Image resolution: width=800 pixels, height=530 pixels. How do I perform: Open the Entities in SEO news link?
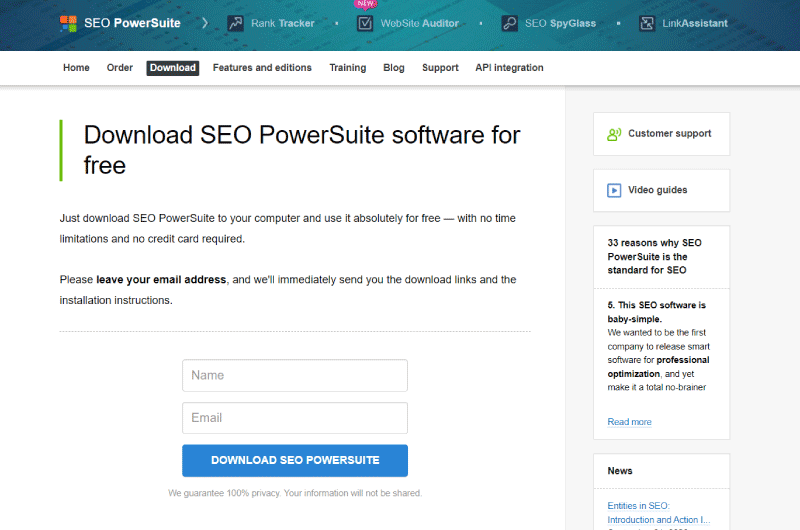(658, 513)
